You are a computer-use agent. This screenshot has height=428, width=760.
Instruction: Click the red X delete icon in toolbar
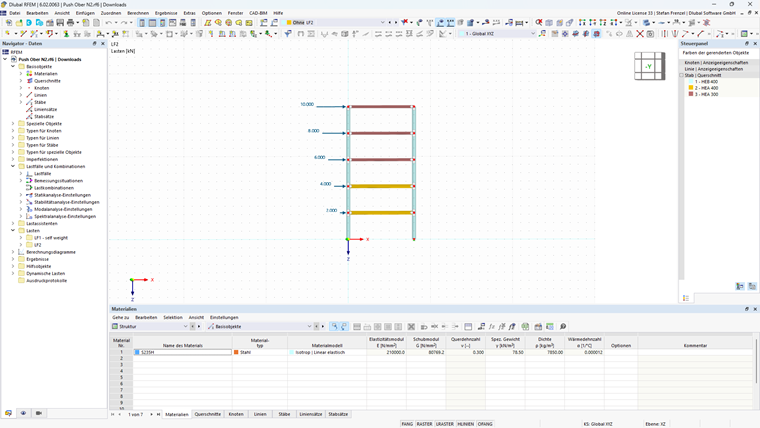click(x=640, y=33)
